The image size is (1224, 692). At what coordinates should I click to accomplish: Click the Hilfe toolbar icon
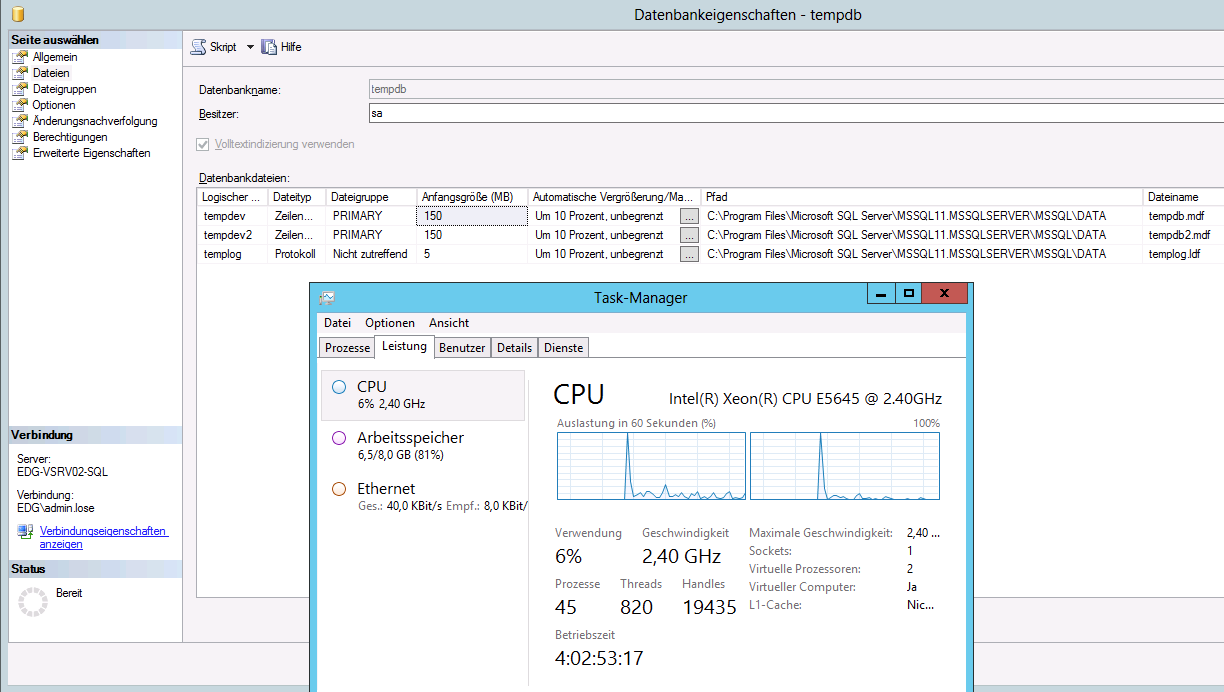coord(269,47)
